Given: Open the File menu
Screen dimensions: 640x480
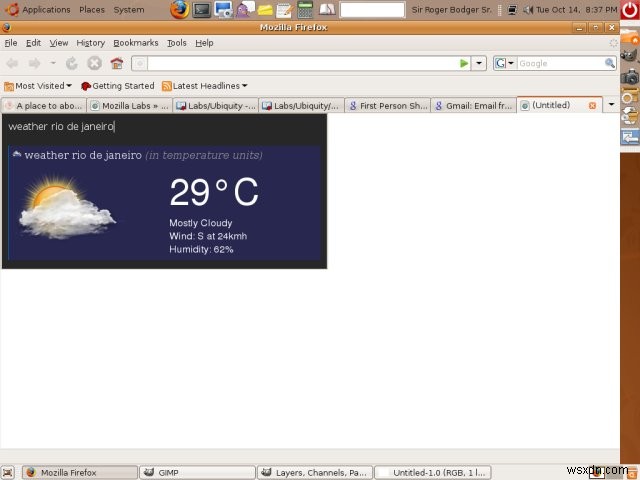Looking at the screenshot, I should [11, 43].
